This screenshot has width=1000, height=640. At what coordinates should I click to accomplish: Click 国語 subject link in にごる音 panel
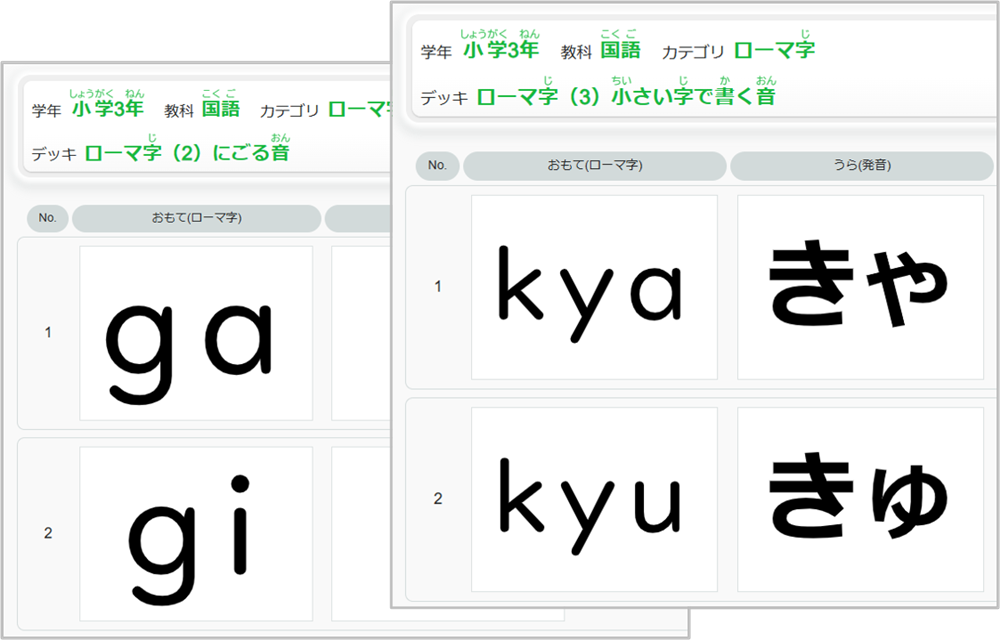221,109
